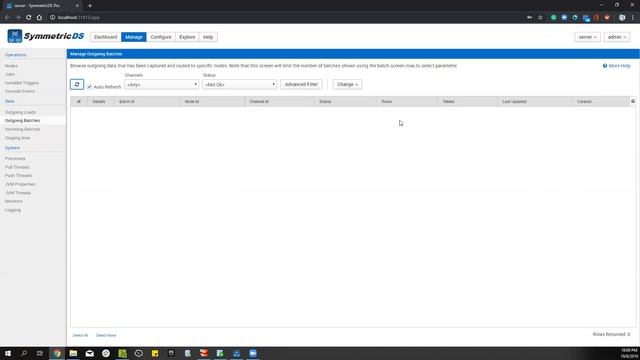Open the yellow sticky notes taskbar app
This screenshot has height=360, width=640.
point(155,353)
